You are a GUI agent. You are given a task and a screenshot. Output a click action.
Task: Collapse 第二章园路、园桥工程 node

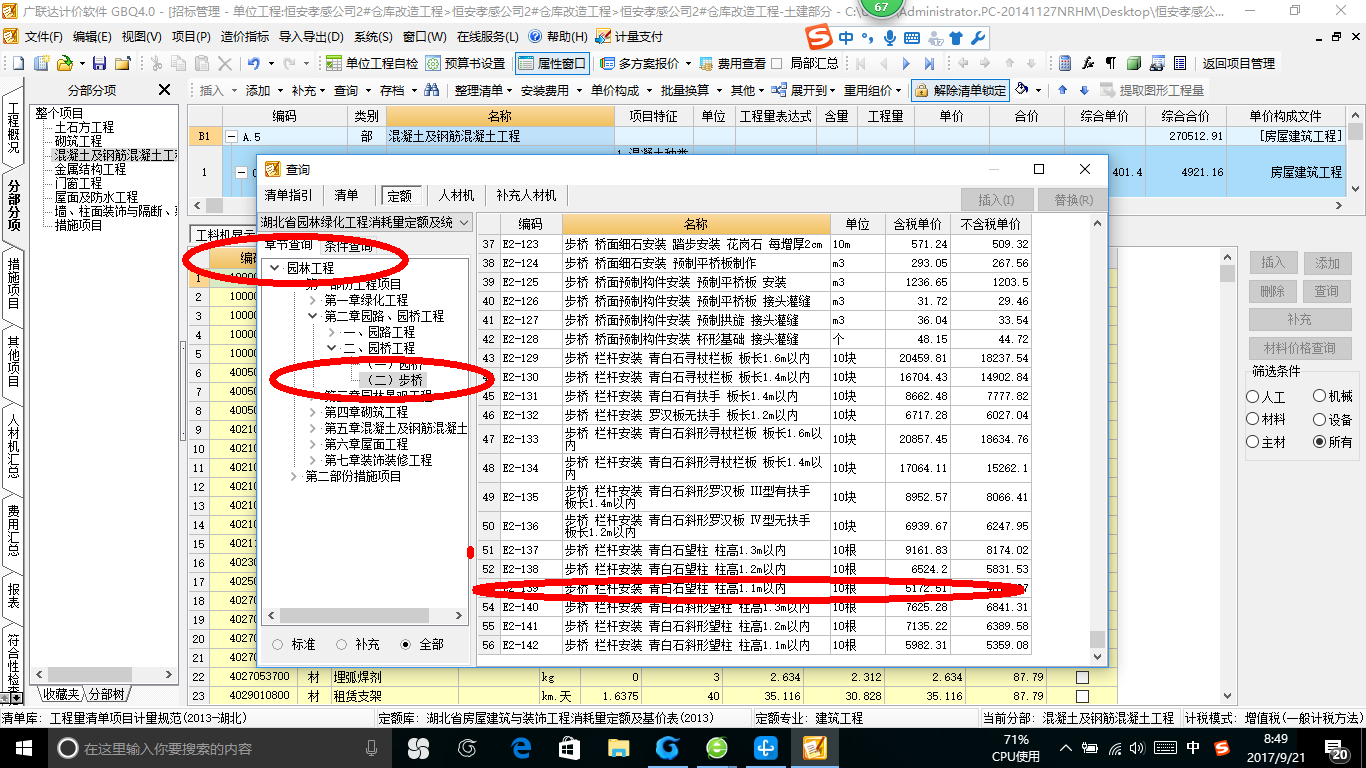point(313,316)
